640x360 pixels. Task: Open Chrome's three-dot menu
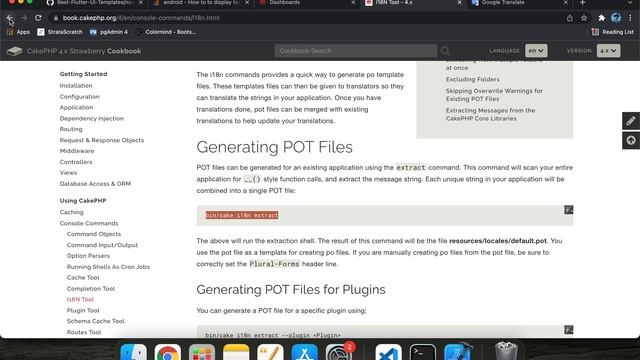point(631,18)
